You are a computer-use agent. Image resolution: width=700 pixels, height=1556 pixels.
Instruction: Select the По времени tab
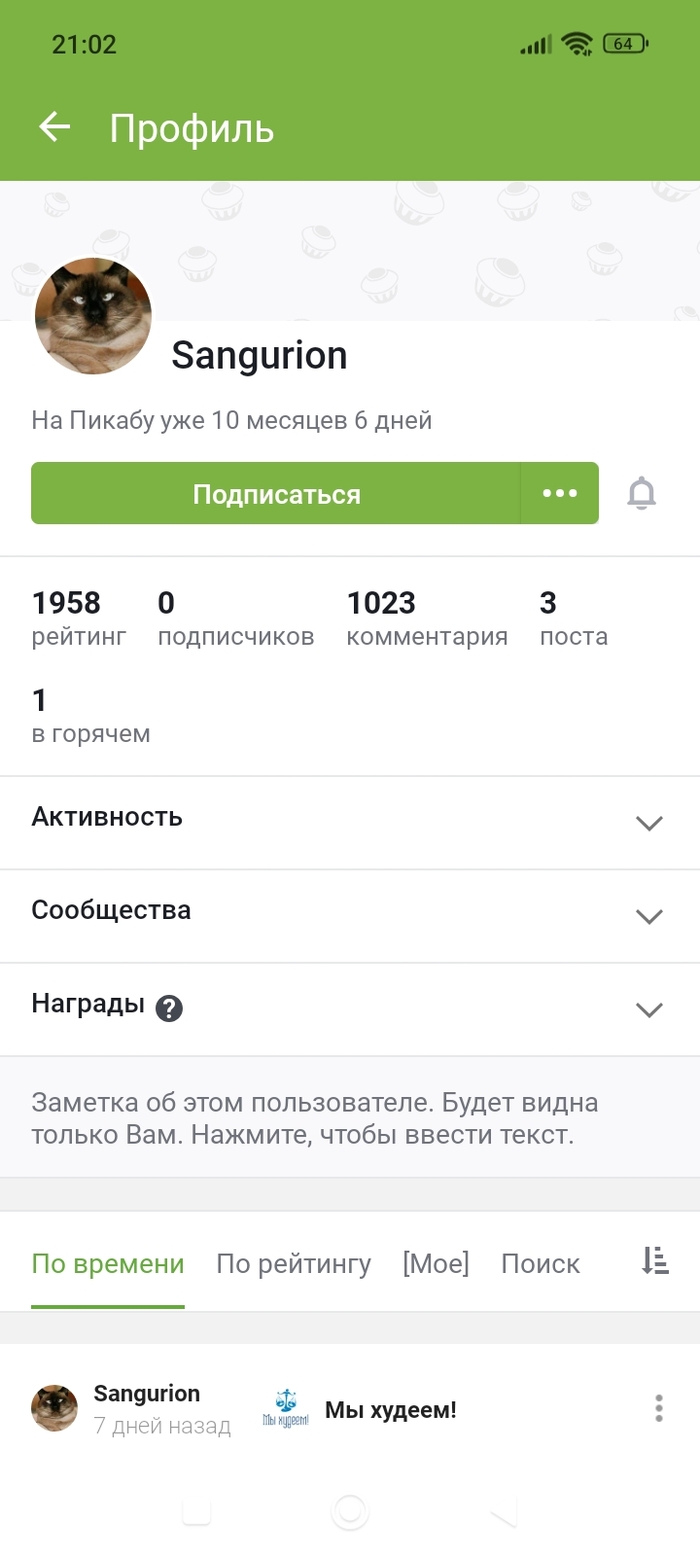pos(108,1263)
